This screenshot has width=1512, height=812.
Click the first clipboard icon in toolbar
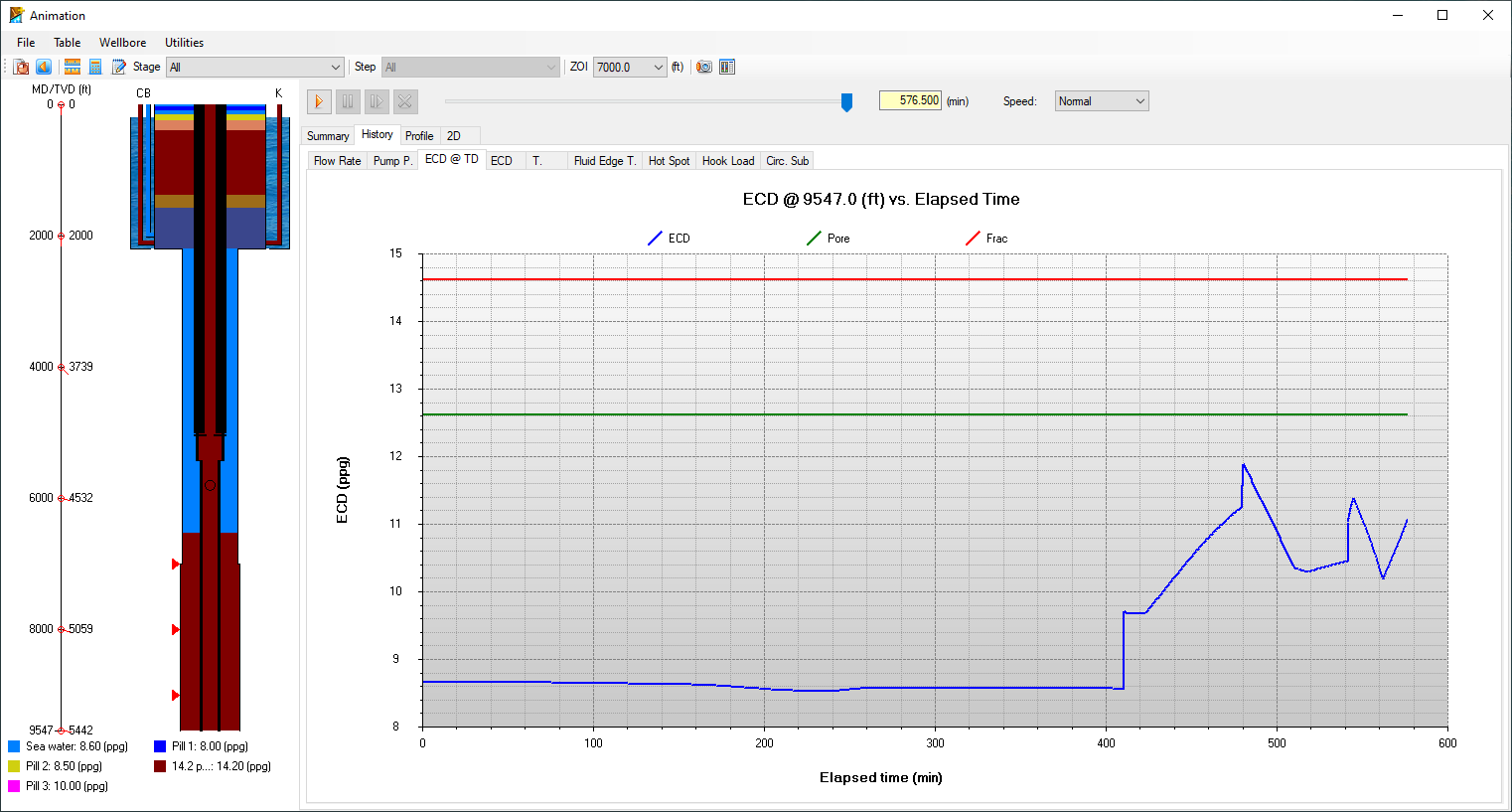coord(21,67)
